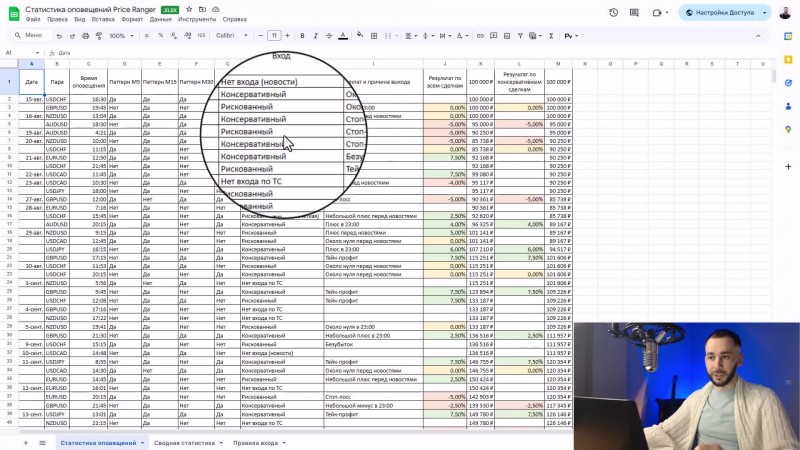Image resolution: width=800 pixels, height=450 pixels.
Task: Click the insert comment icon
Action: (x=493, y=36)
